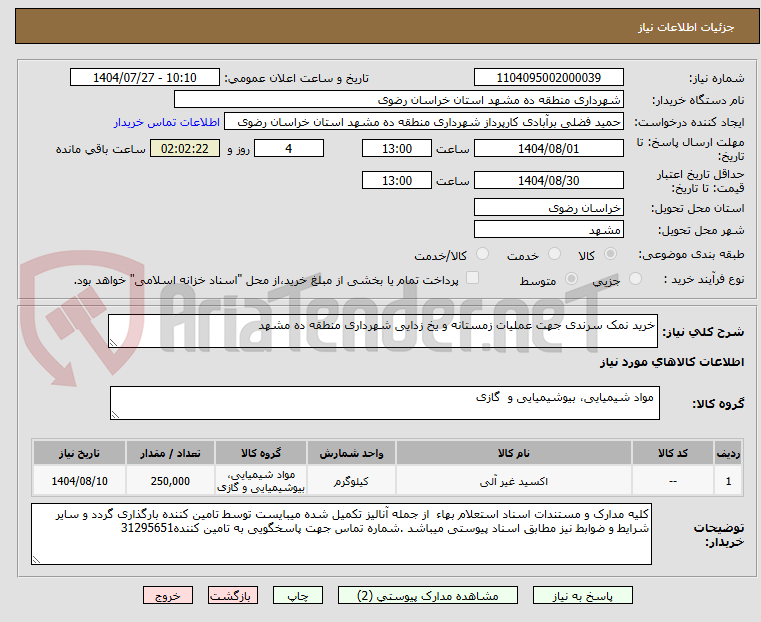This screenshot has width=761, height=622.
Task: Click the announcement date field 1404/07/27 - 10:10
Action: click(x=145, y=78)
